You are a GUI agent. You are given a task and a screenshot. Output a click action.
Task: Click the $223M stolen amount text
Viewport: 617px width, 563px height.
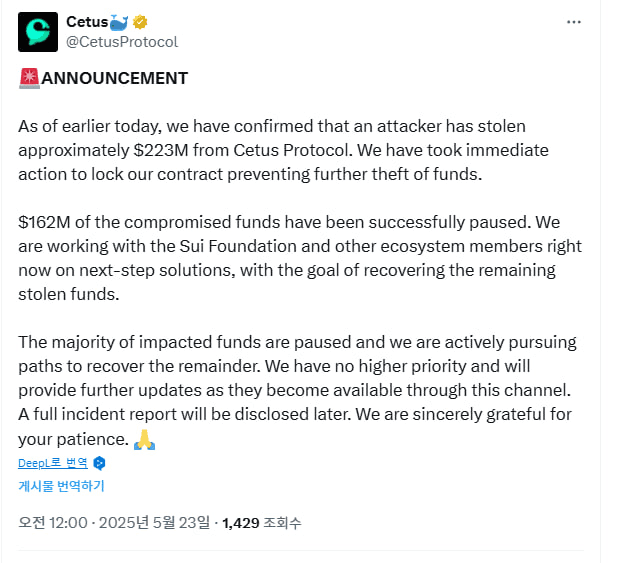[x=161, y=150]
